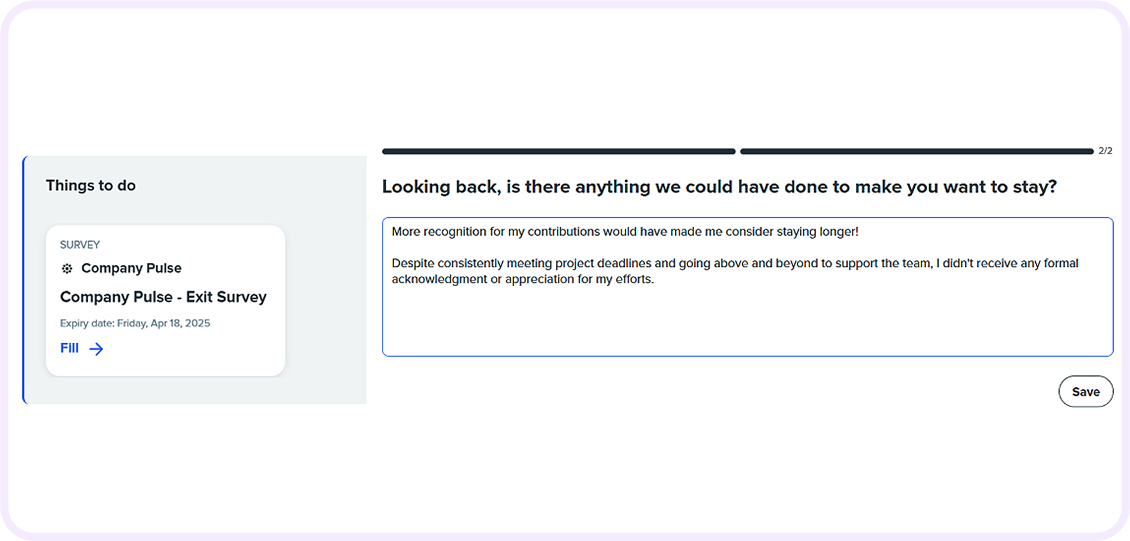
Task: Click the 'Company Pulse - Exit Survey' title
Action: click(x=164, y=297)
